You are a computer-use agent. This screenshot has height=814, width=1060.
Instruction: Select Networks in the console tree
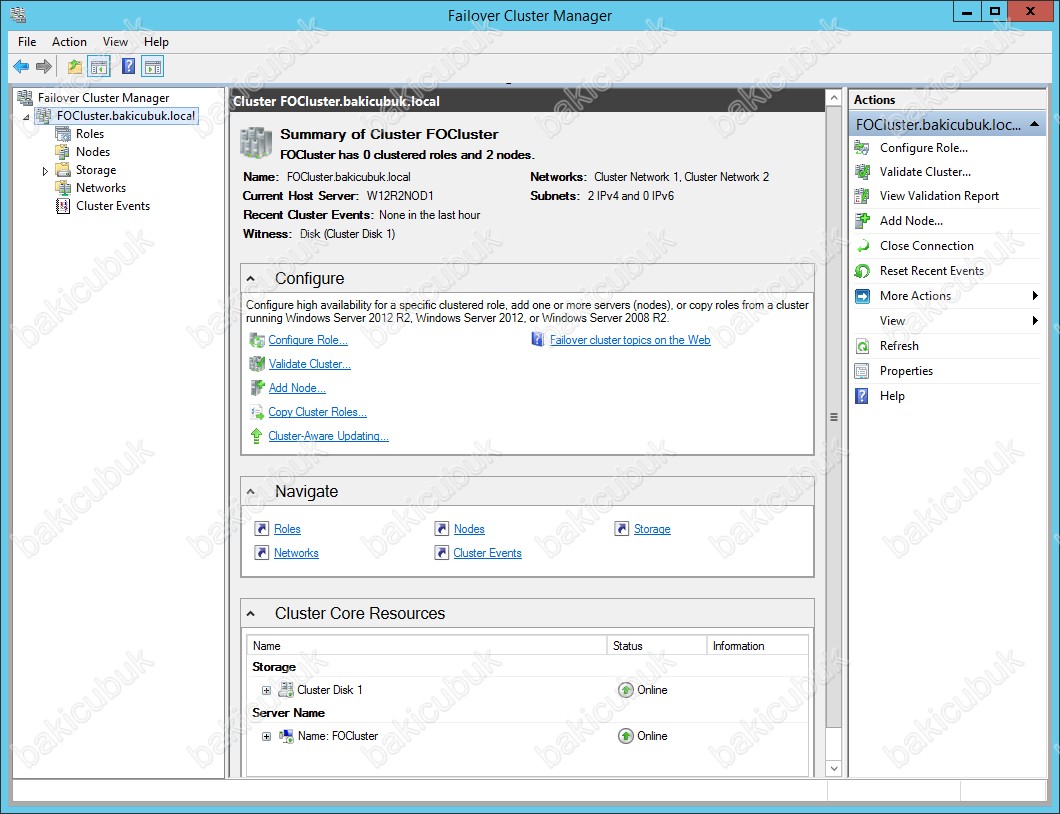coord(101,188)
